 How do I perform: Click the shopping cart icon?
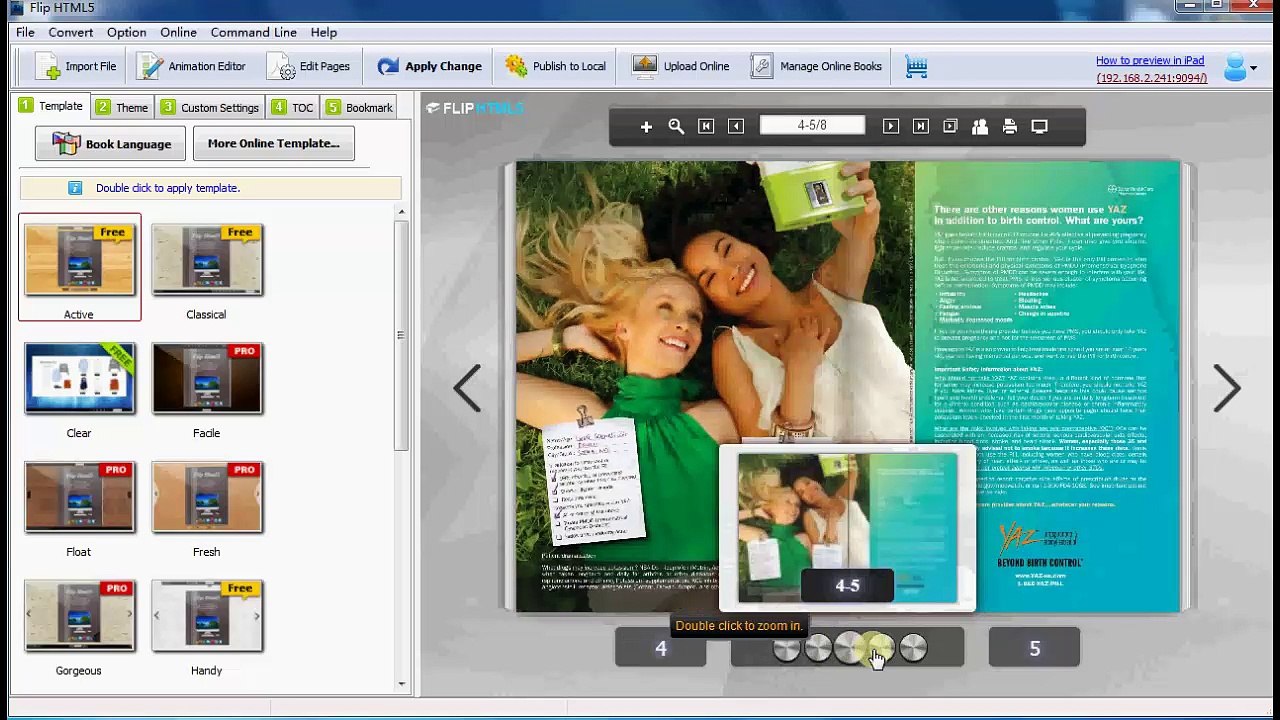click(916, 66)
